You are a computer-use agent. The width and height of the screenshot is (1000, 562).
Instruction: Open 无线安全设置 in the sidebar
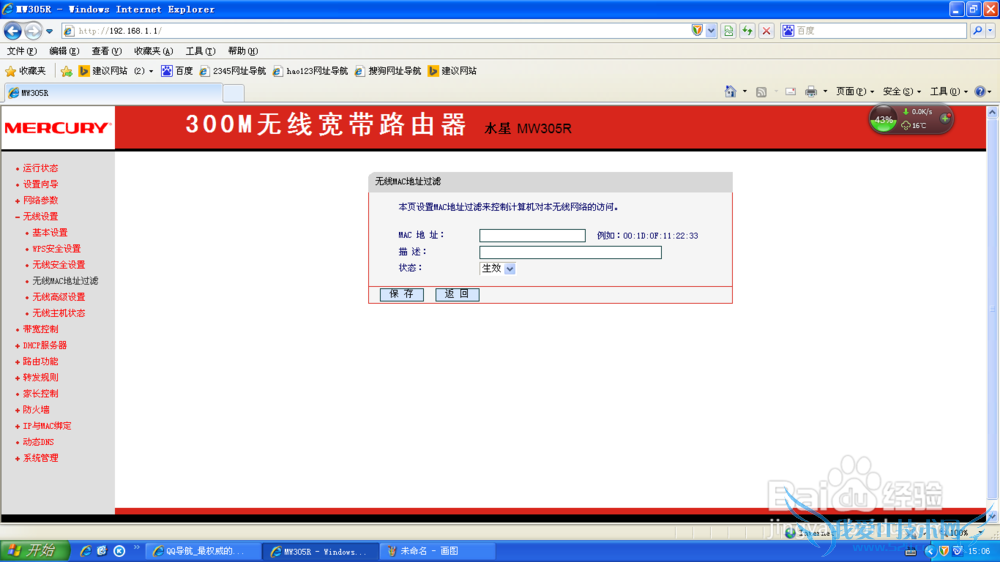pos(59,265)
